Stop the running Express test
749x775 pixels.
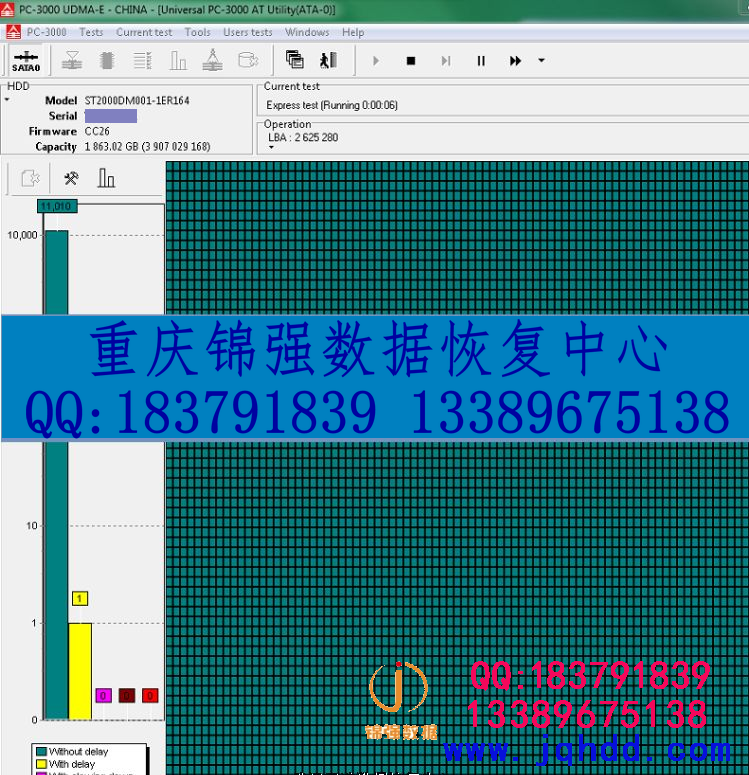coord(411,61)
